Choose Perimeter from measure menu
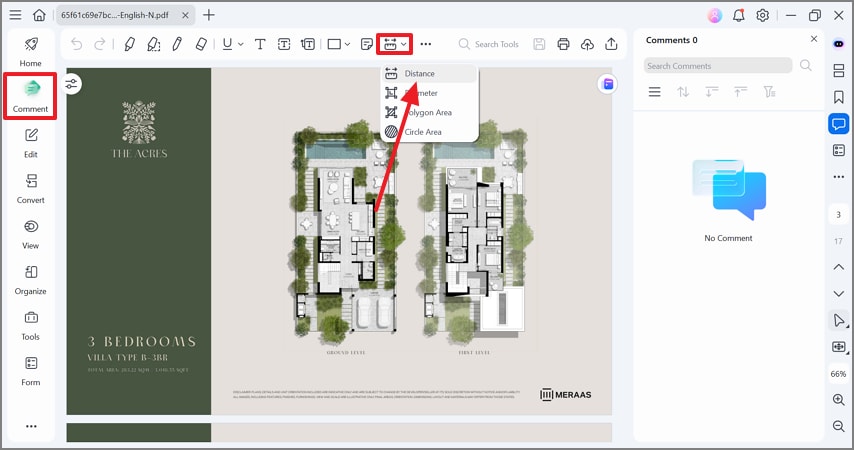 (429, 93)
